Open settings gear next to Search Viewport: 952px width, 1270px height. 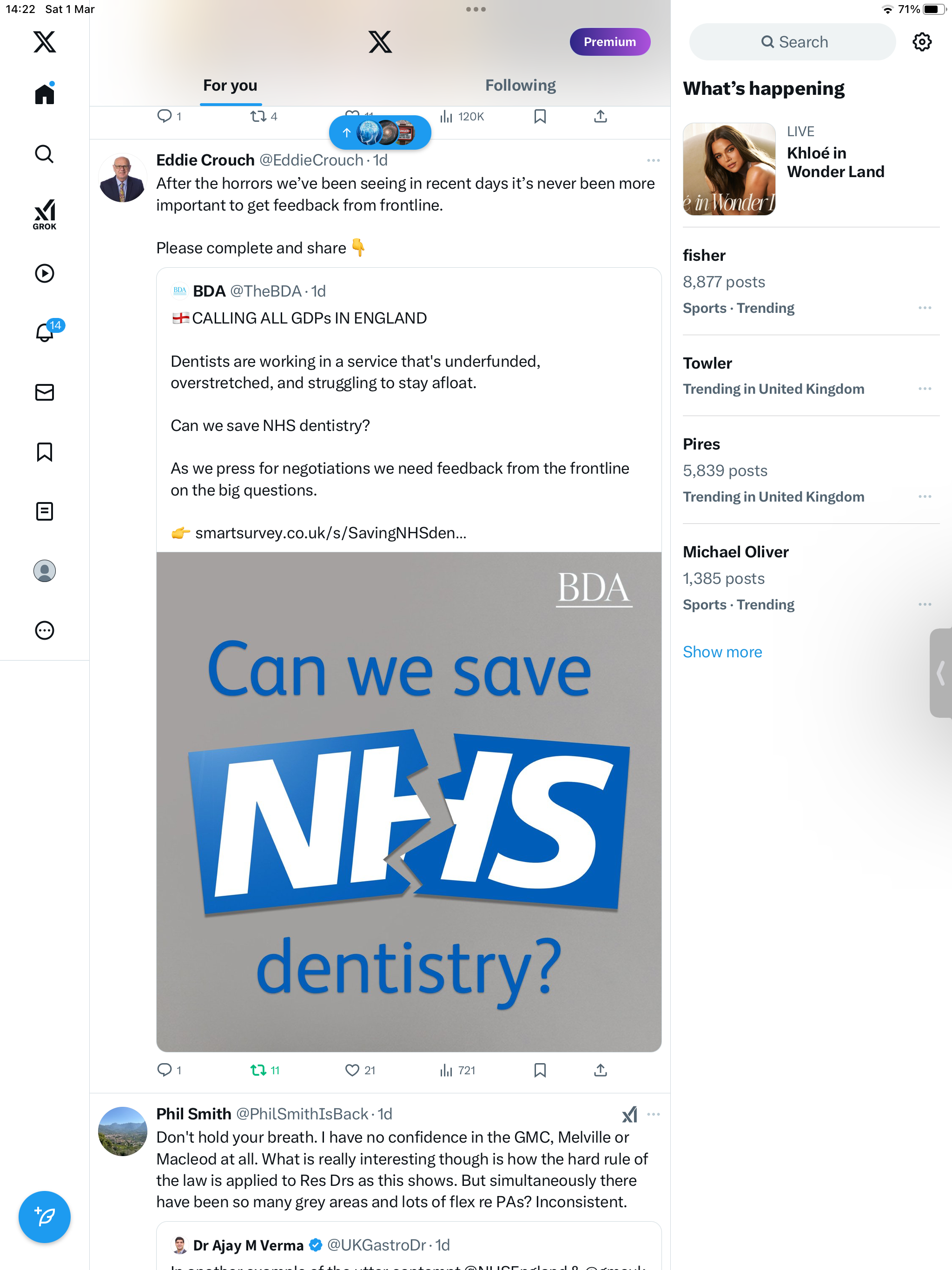coord(922,42)
